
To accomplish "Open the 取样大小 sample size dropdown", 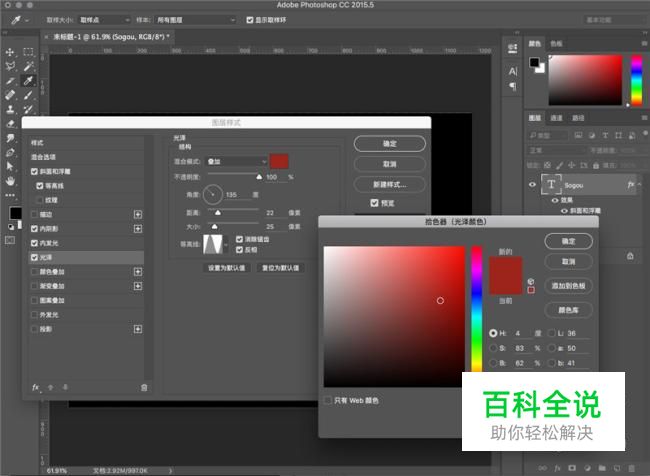I will (104, 20).
